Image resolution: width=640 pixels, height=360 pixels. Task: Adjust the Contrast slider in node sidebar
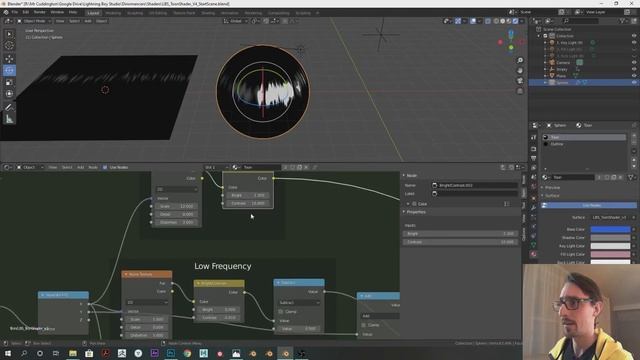click(461, 242)
